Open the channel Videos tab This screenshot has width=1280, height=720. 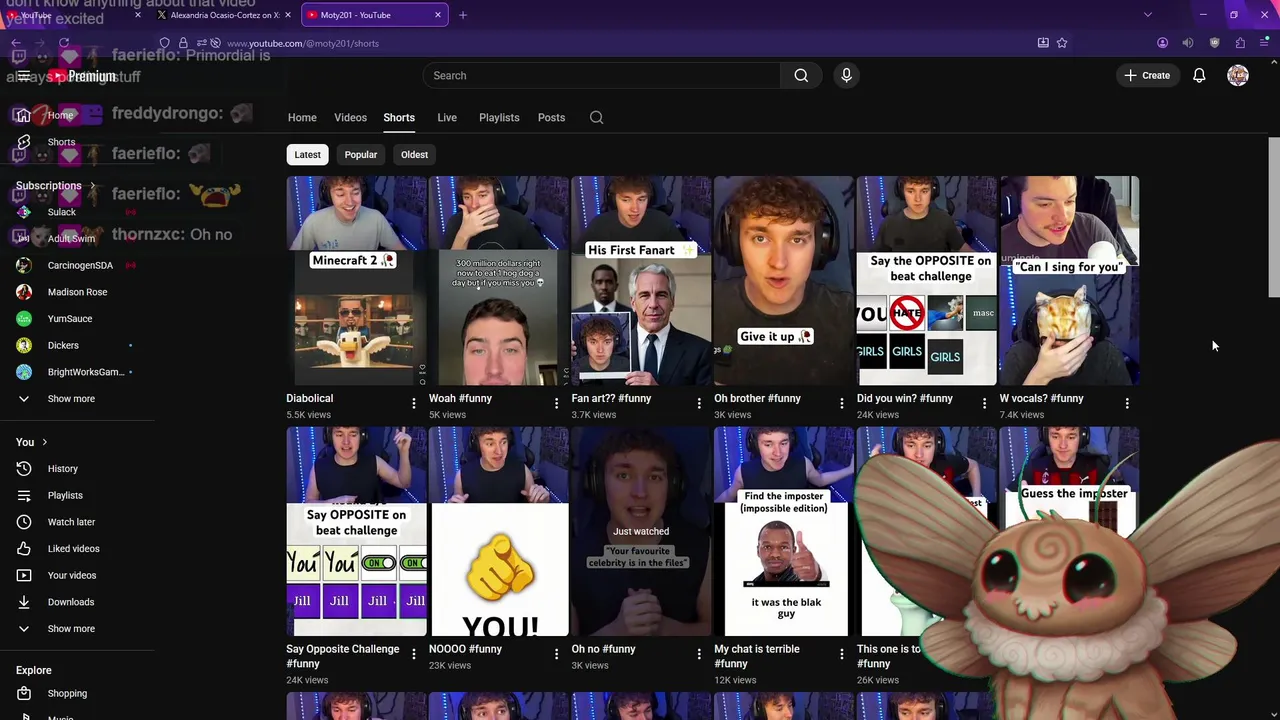(350, 118)
